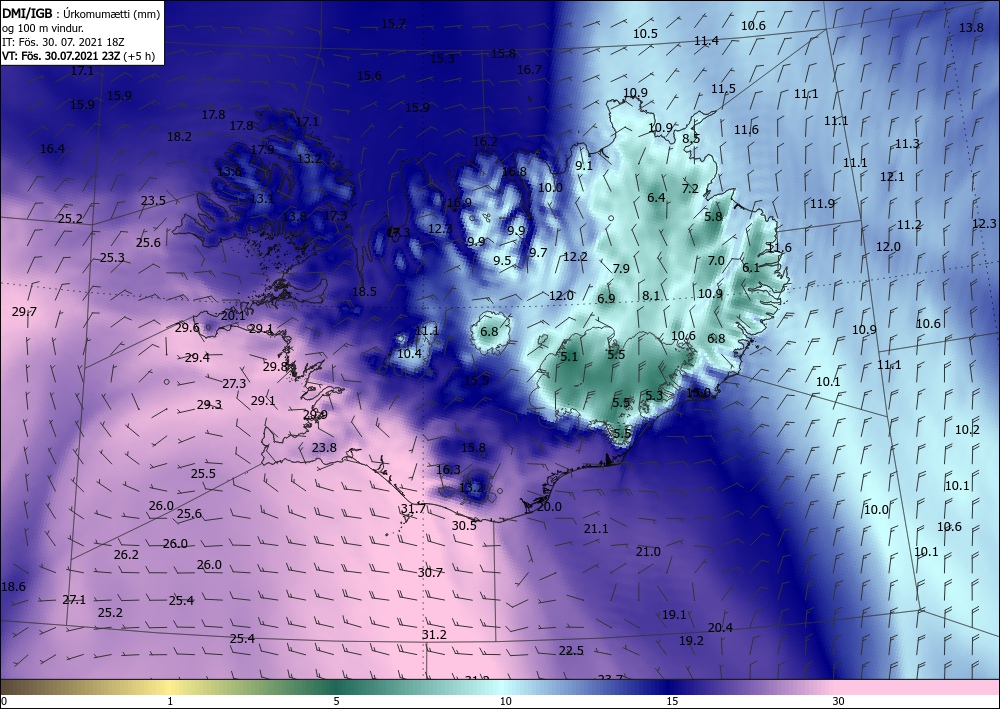Select the 29.7 value label
This screenshot has height=709, width=1000.
click(24, 311)
